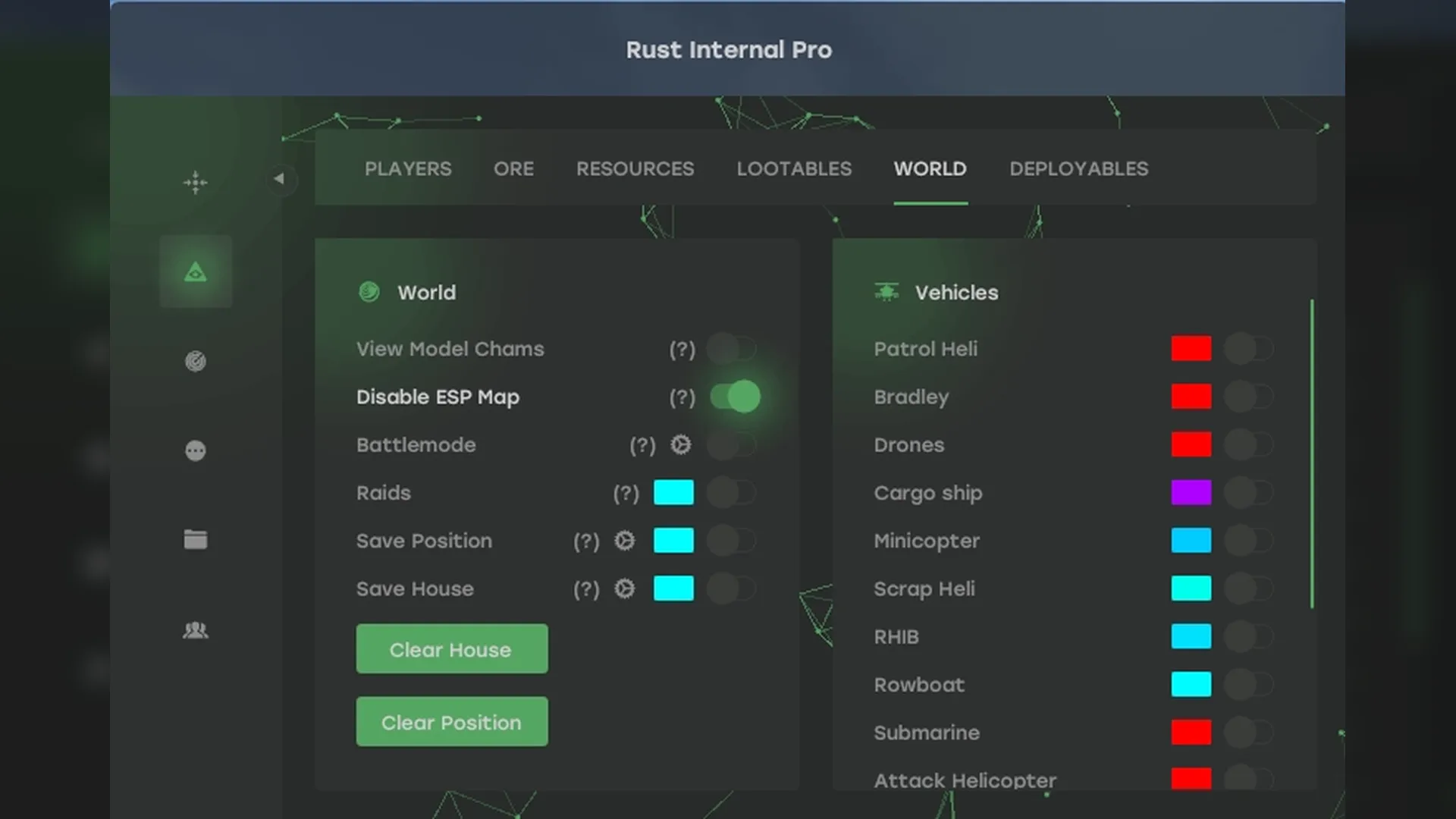Image resolution: width=1456 pixels, height=819 pixels.
Task: Enable the View Model Chams toggle
Action: (732, 349)
